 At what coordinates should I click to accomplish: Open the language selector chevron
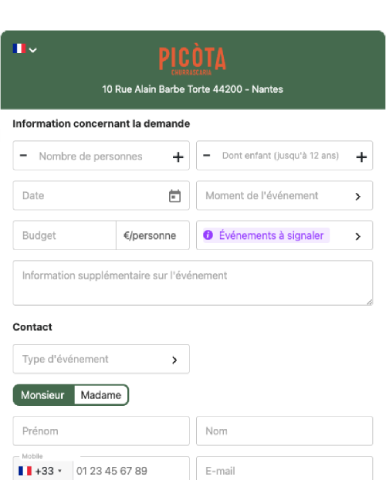33,50
